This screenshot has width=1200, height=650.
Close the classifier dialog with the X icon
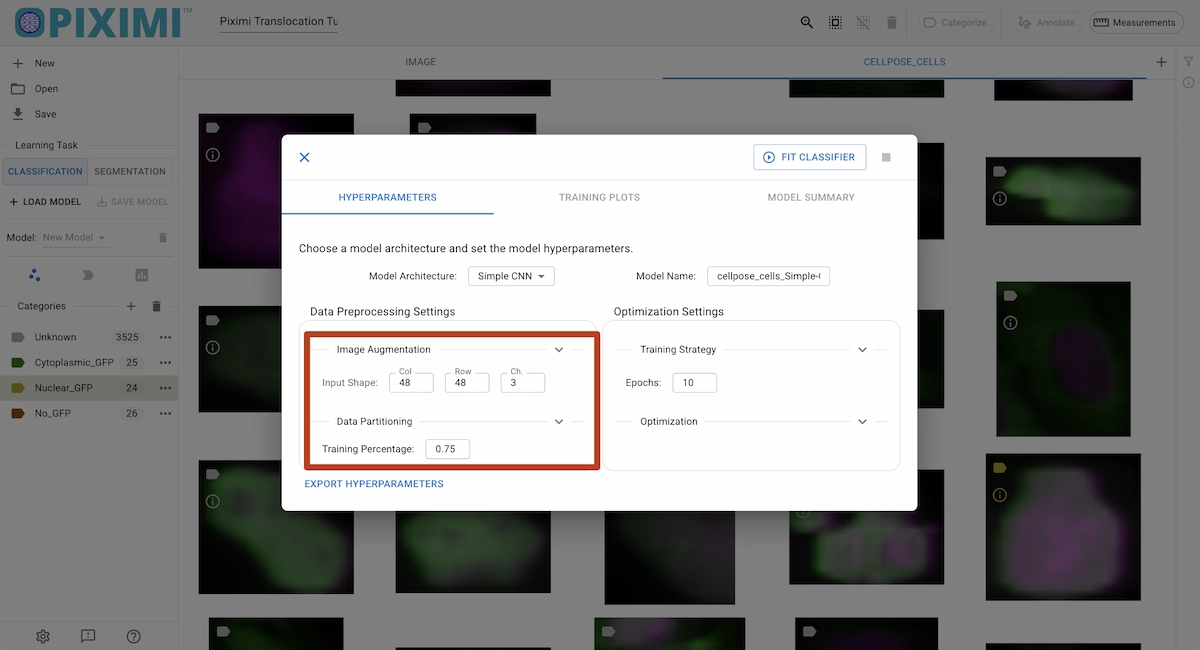[x=305, y=157]
